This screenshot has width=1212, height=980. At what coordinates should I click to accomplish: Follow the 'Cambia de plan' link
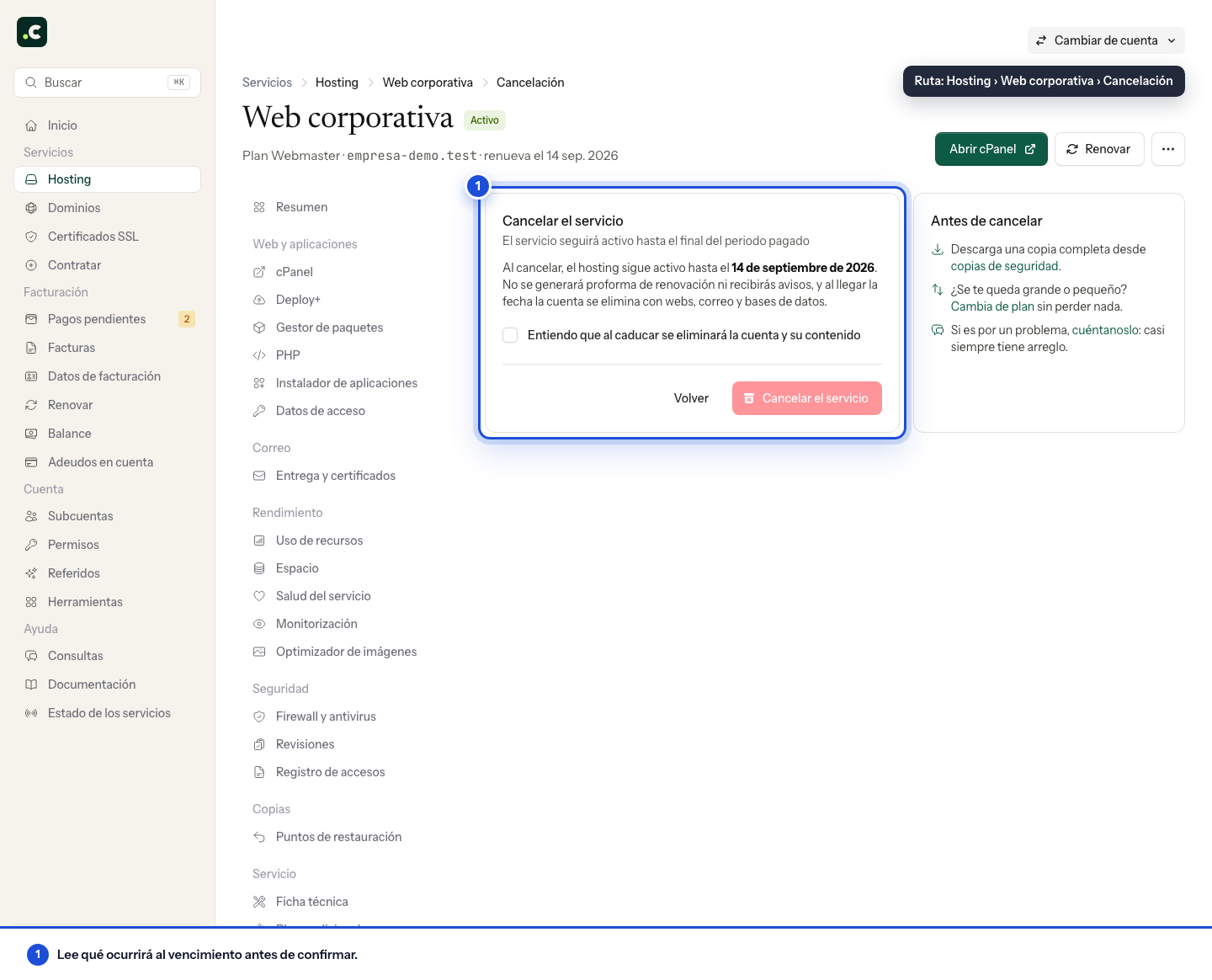tap(992, 306)
